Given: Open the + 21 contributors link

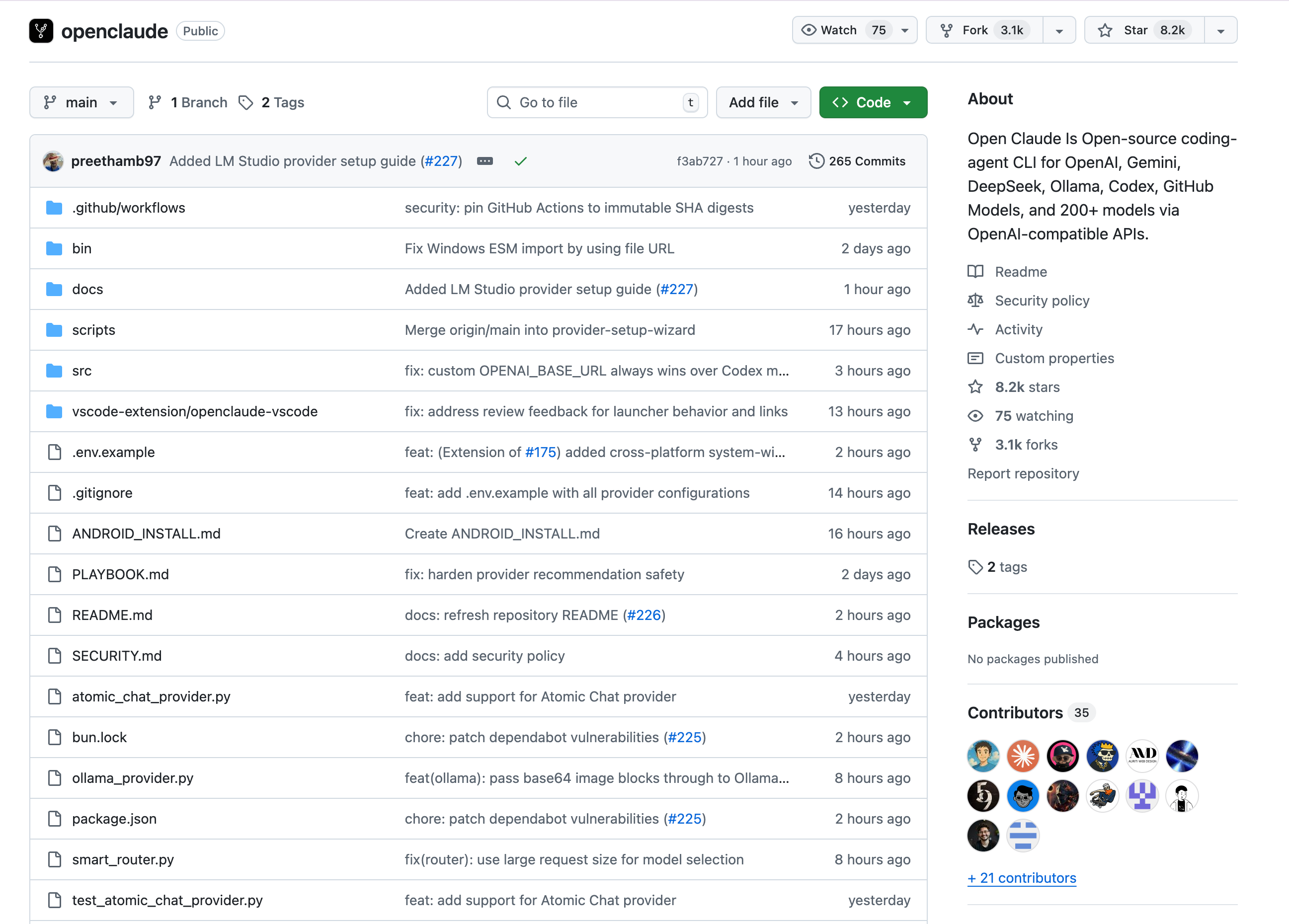Looking at the screenshot, I should (x=1021, y=877).
